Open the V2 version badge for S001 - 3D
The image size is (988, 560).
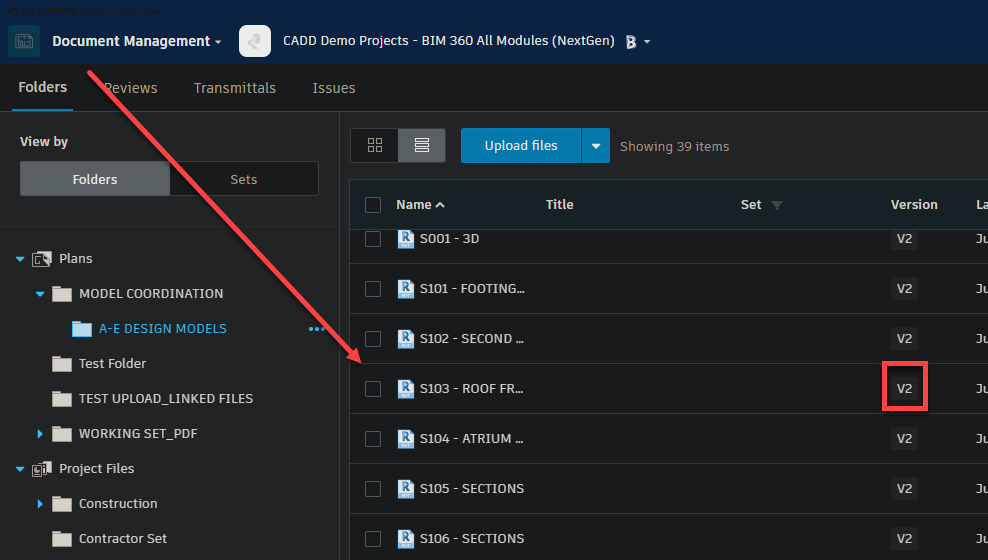[x=904, y=239]
